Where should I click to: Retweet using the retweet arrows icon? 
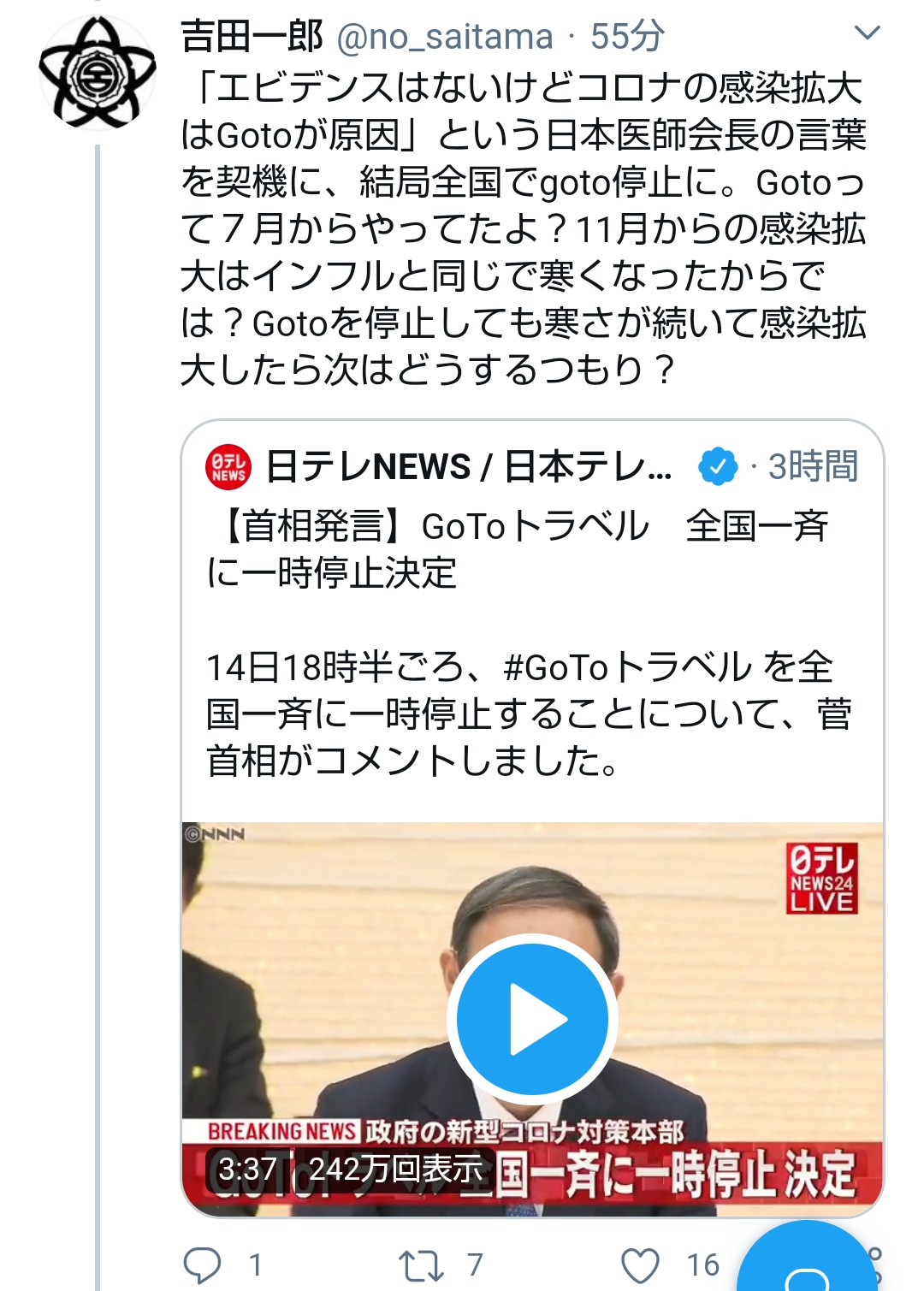pos(421,1264)
